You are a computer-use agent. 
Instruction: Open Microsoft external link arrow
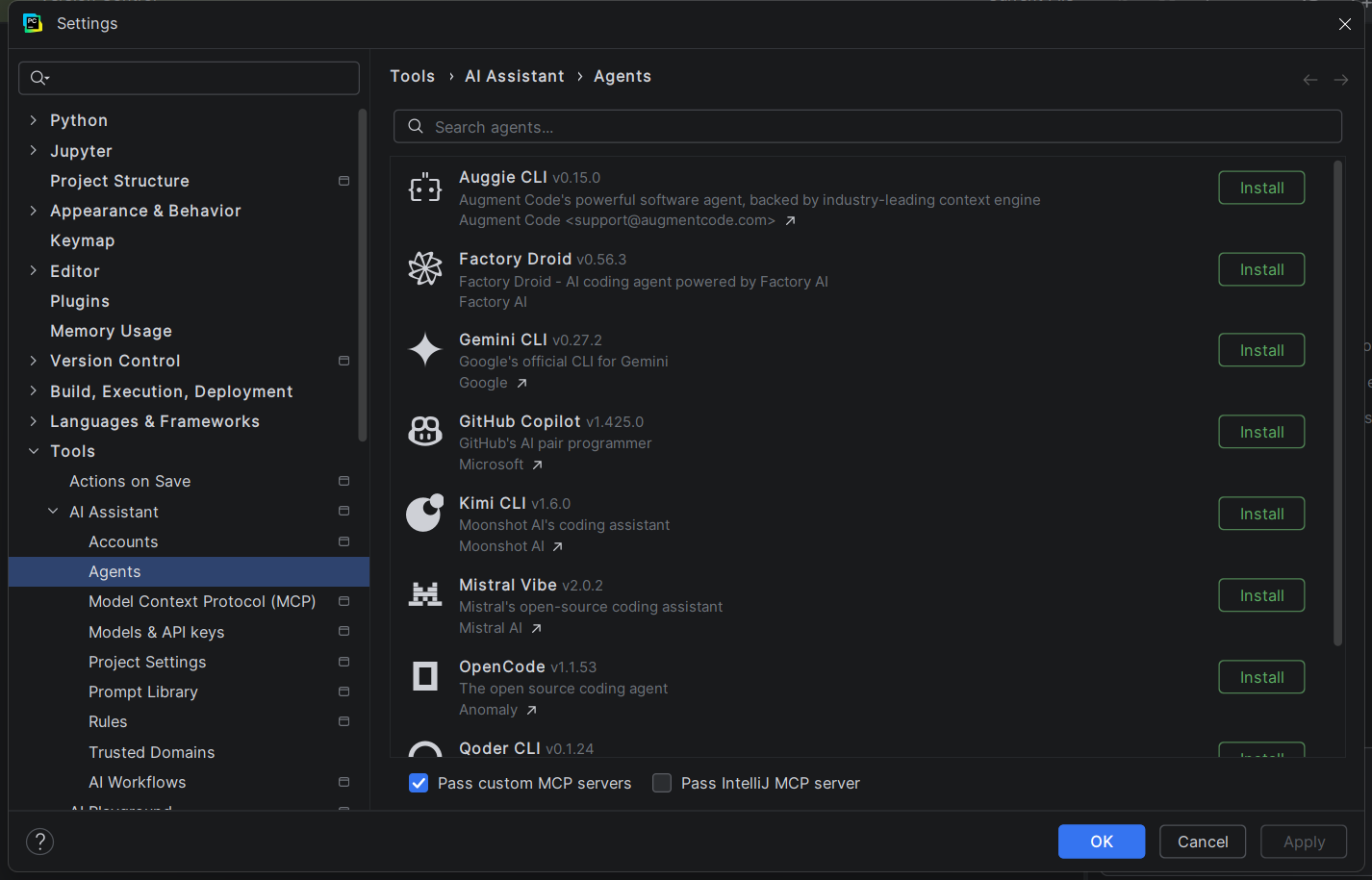(x=537, y=465)
